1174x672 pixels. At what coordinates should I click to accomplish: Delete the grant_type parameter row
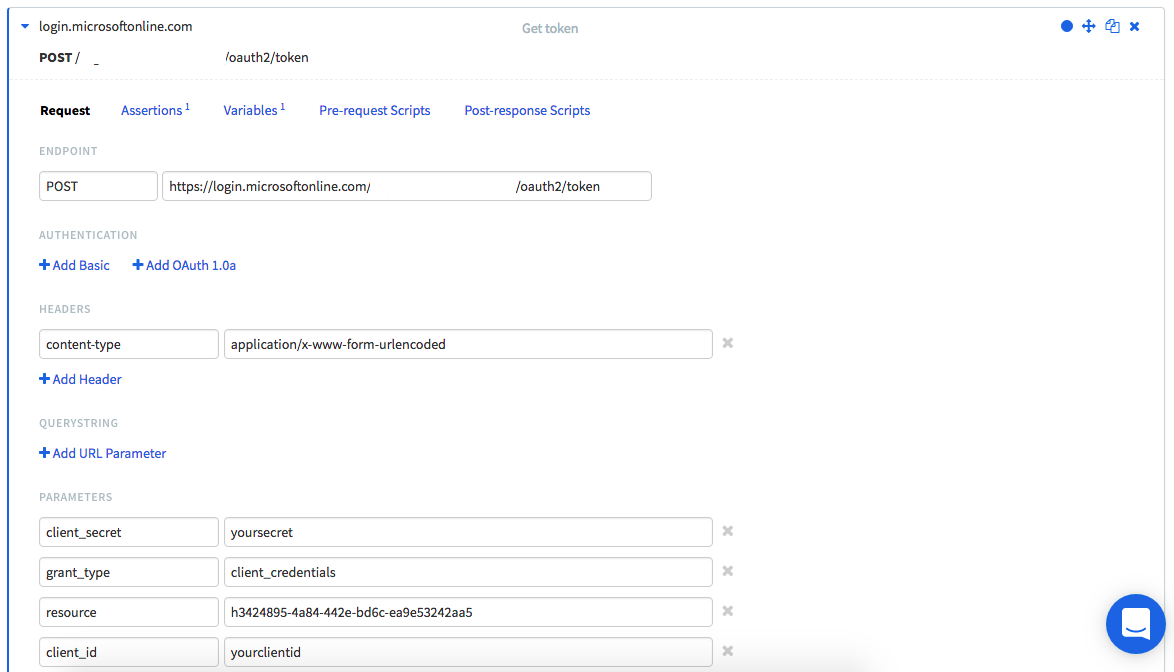click(x=728, y=571)
